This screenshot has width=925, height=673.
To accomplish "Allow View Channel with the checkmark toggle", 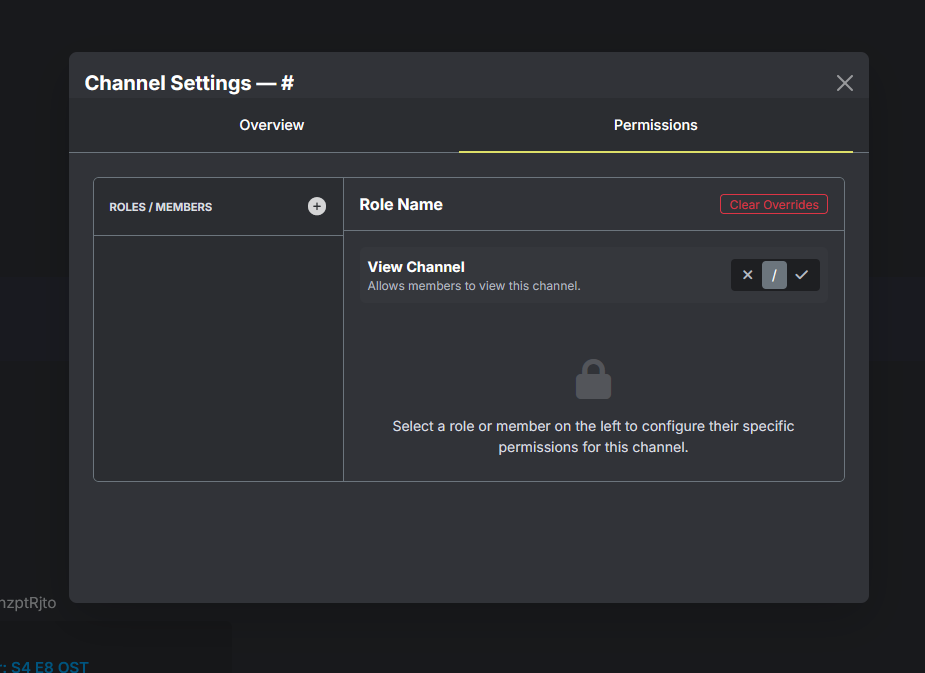I will coord(801,275).
